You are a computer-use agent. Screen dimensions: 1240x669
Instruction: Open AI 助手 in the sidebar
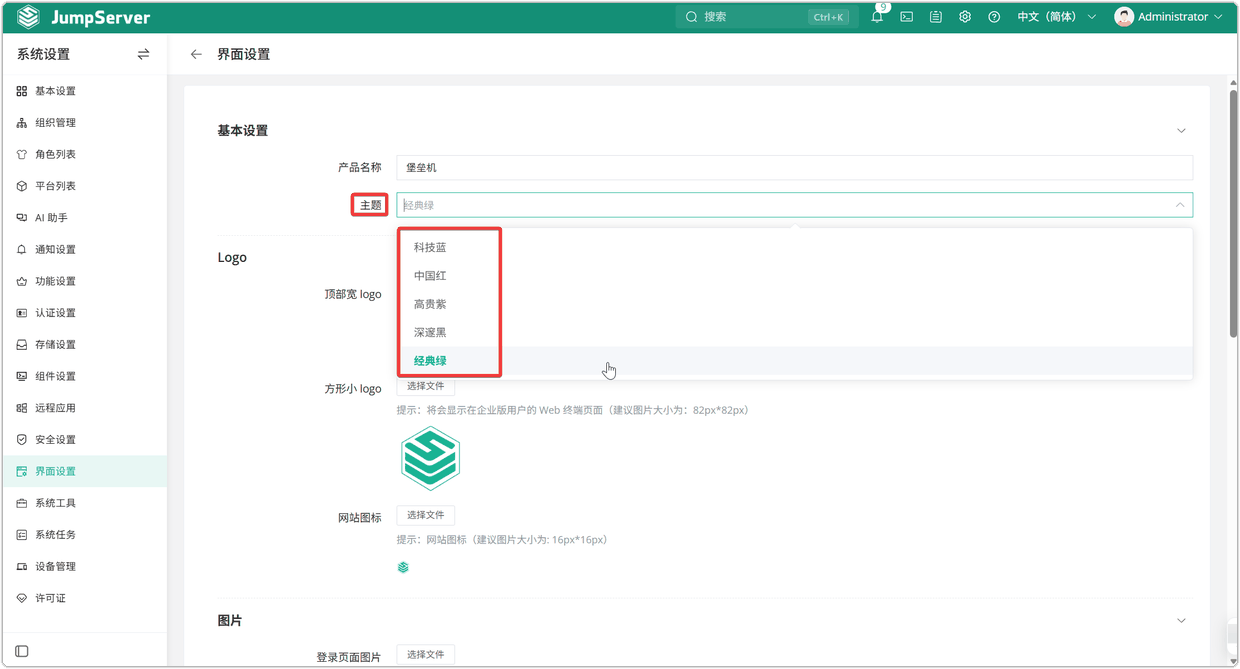[x=84, y=218]
